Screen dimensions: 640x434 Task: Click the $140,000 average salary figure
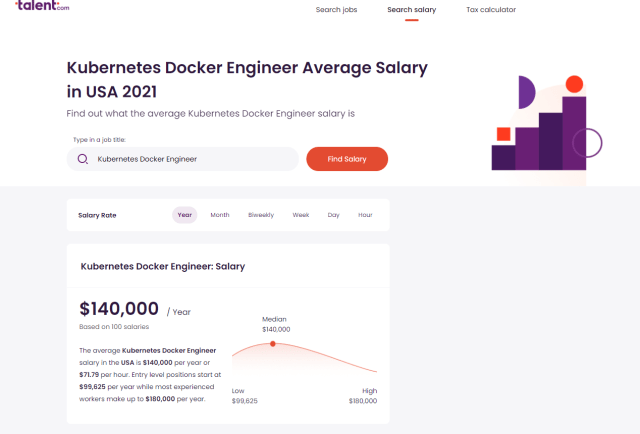[x=119, y=308]
